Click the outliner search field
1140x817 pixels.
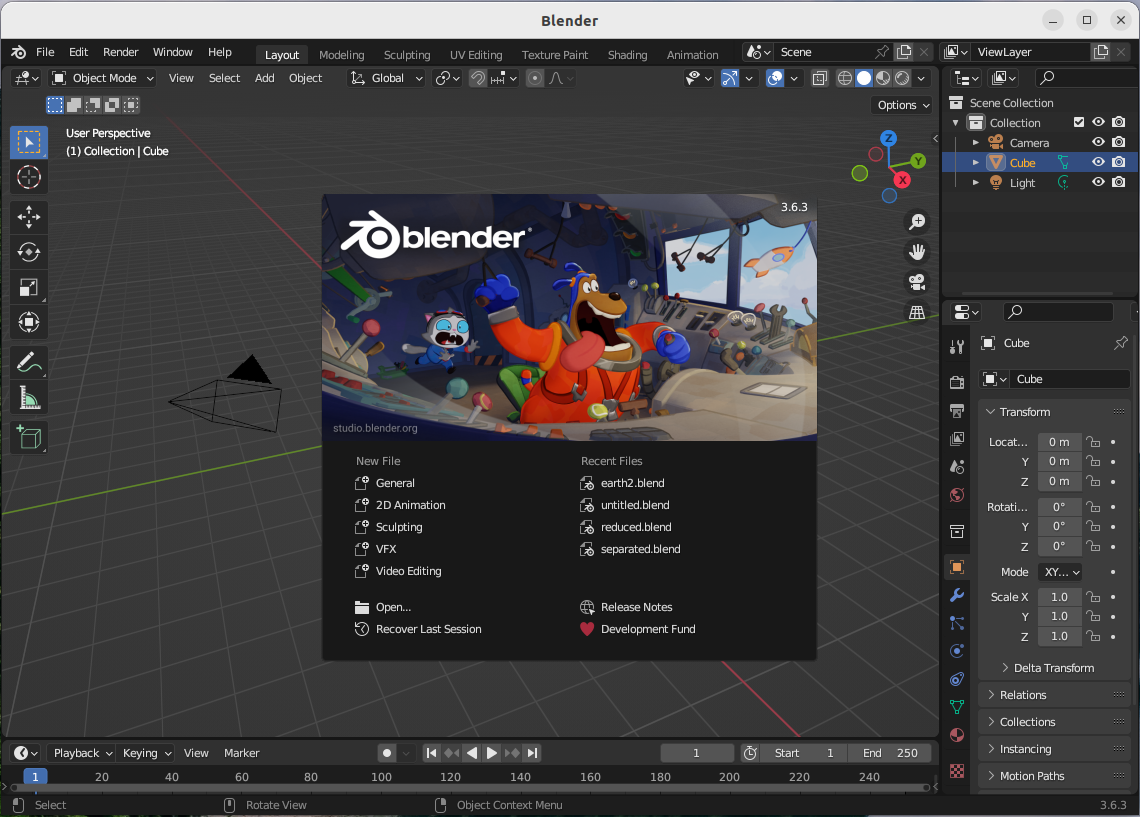(x=1083, y=78)
